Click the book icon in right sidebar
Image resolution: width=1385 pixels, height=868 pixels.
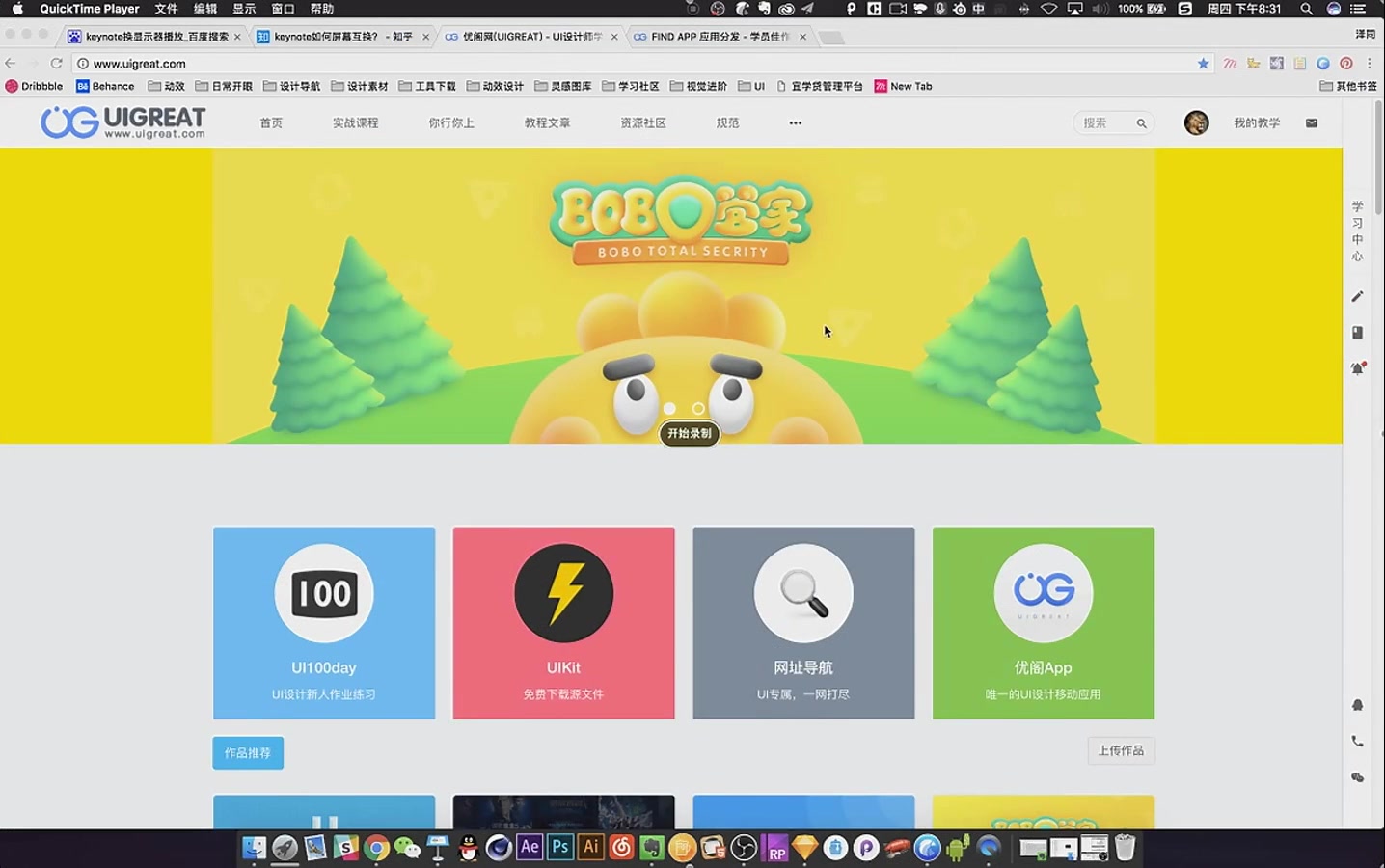tap(1357, 333)
